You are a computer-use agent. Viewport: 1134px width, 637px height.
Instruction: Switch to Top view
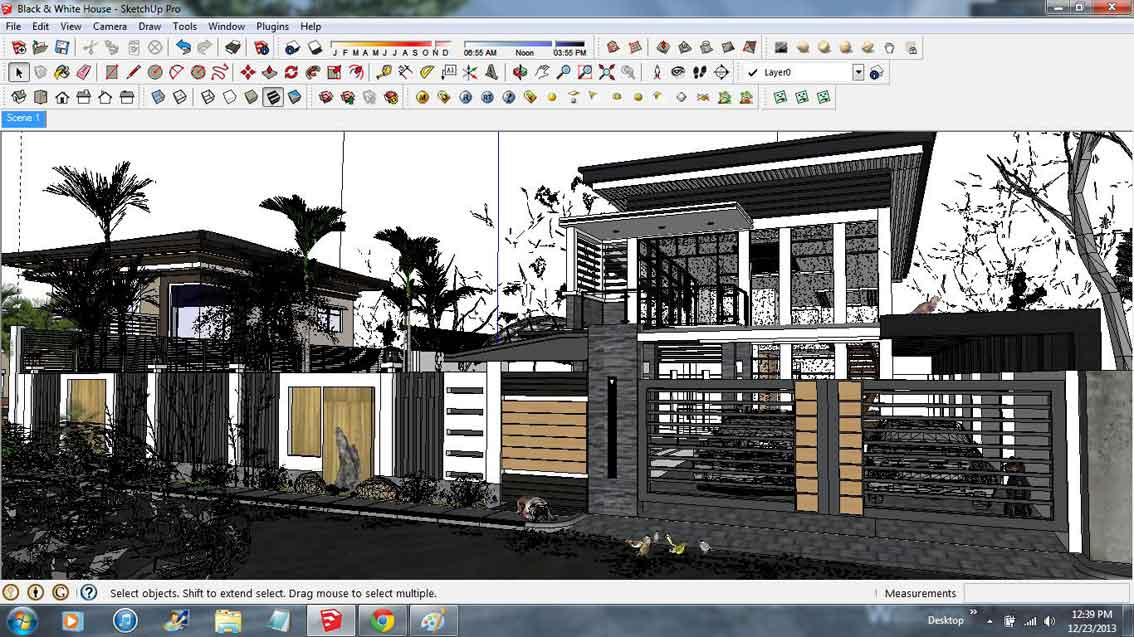(x=40, y=97)
